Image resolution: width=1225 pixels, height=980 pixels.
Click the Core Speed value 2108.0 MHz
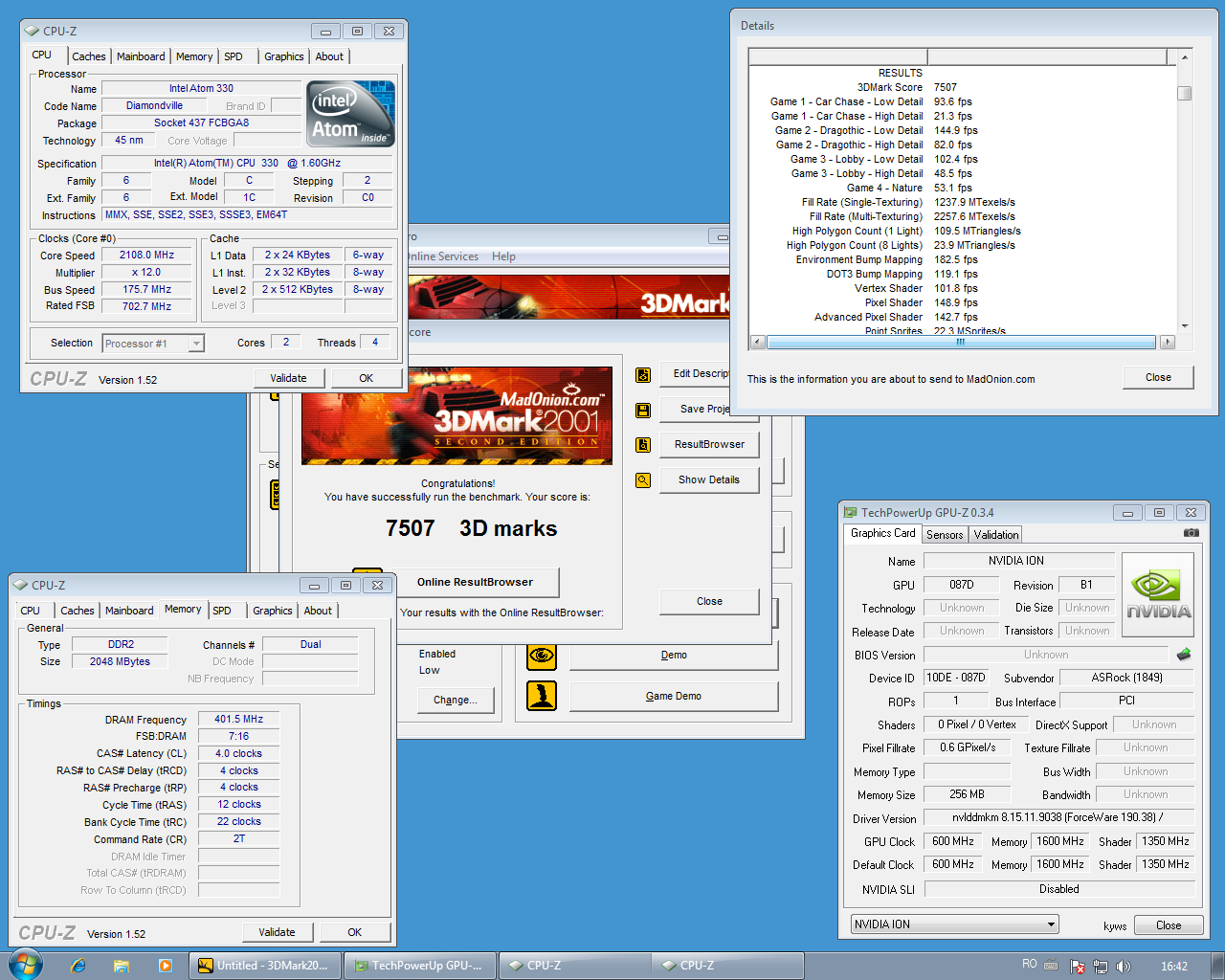coord(146,256)
